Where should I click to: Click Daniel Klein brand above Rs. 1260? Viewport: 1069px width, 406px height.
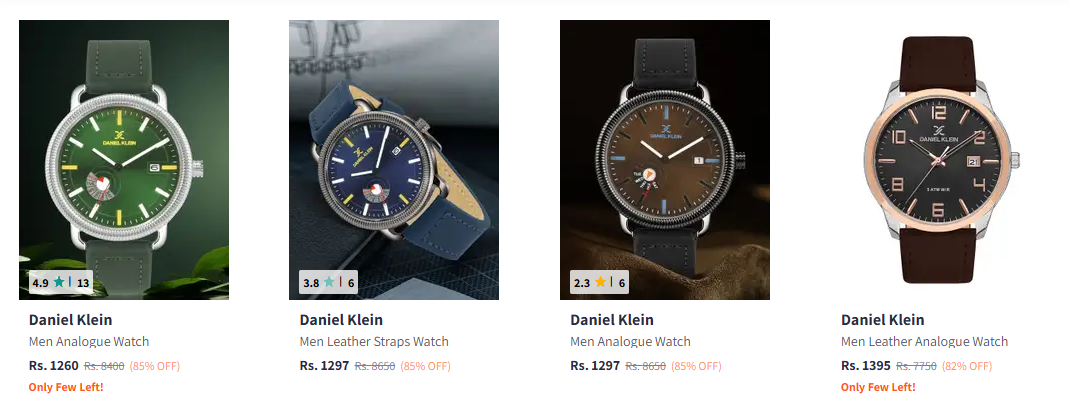tap(70, 320)
